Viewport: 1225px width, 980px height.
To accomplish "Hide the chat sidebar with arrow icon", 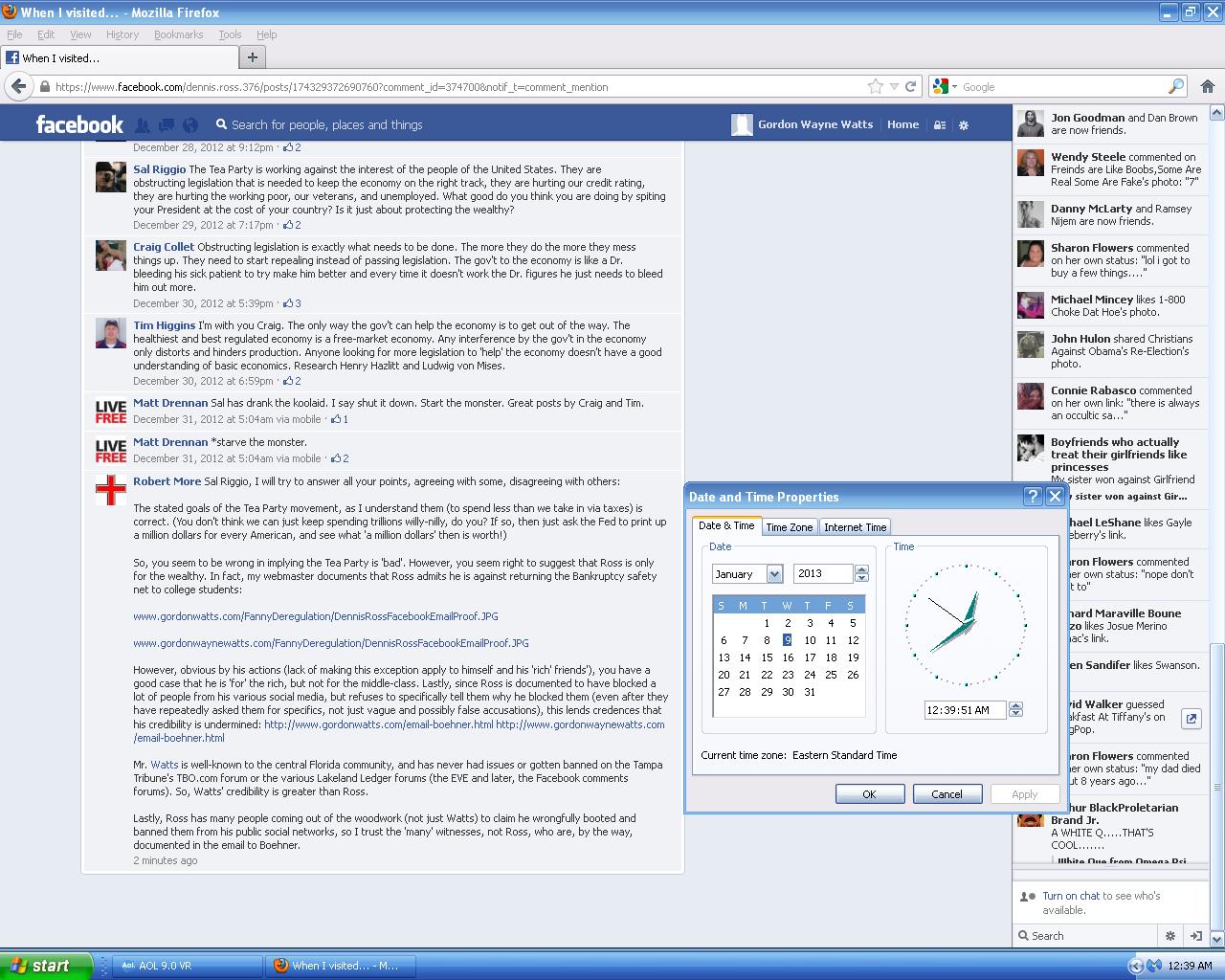I will point(1195,936).
